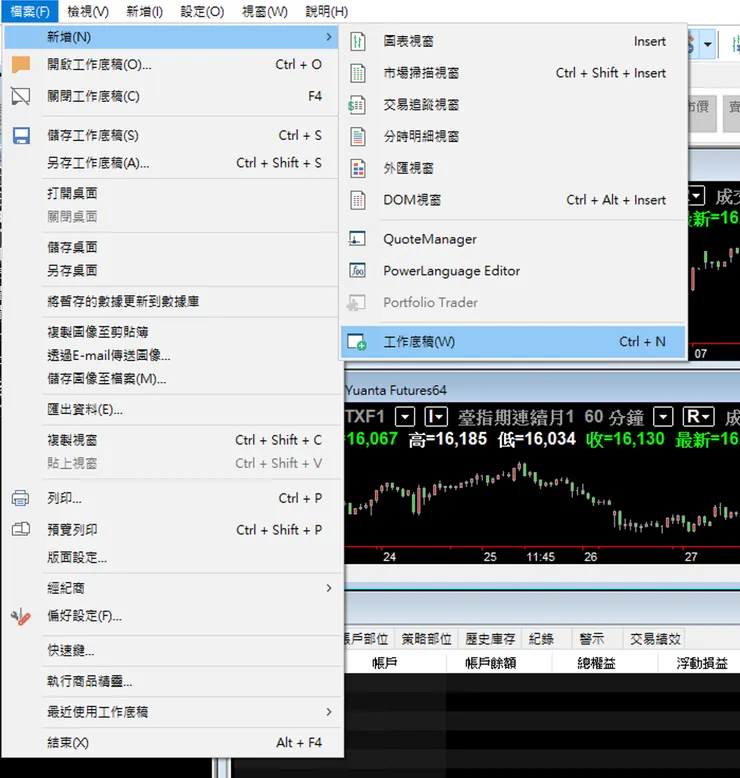The width and height of the screenshot is (740, 778).
Task: Select 複製圖像至剪貼簿 menu item
Action: point(172,332)
